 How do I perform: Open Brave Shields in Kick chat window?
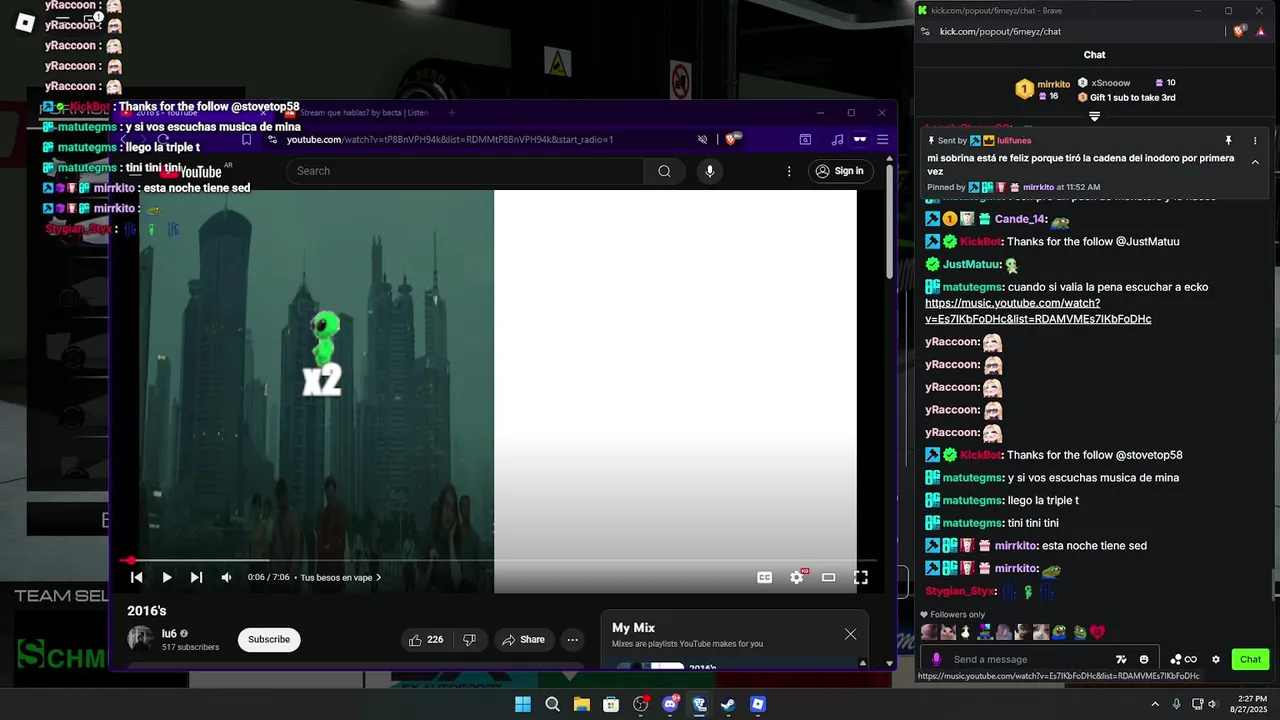(x=1240, y=32)
